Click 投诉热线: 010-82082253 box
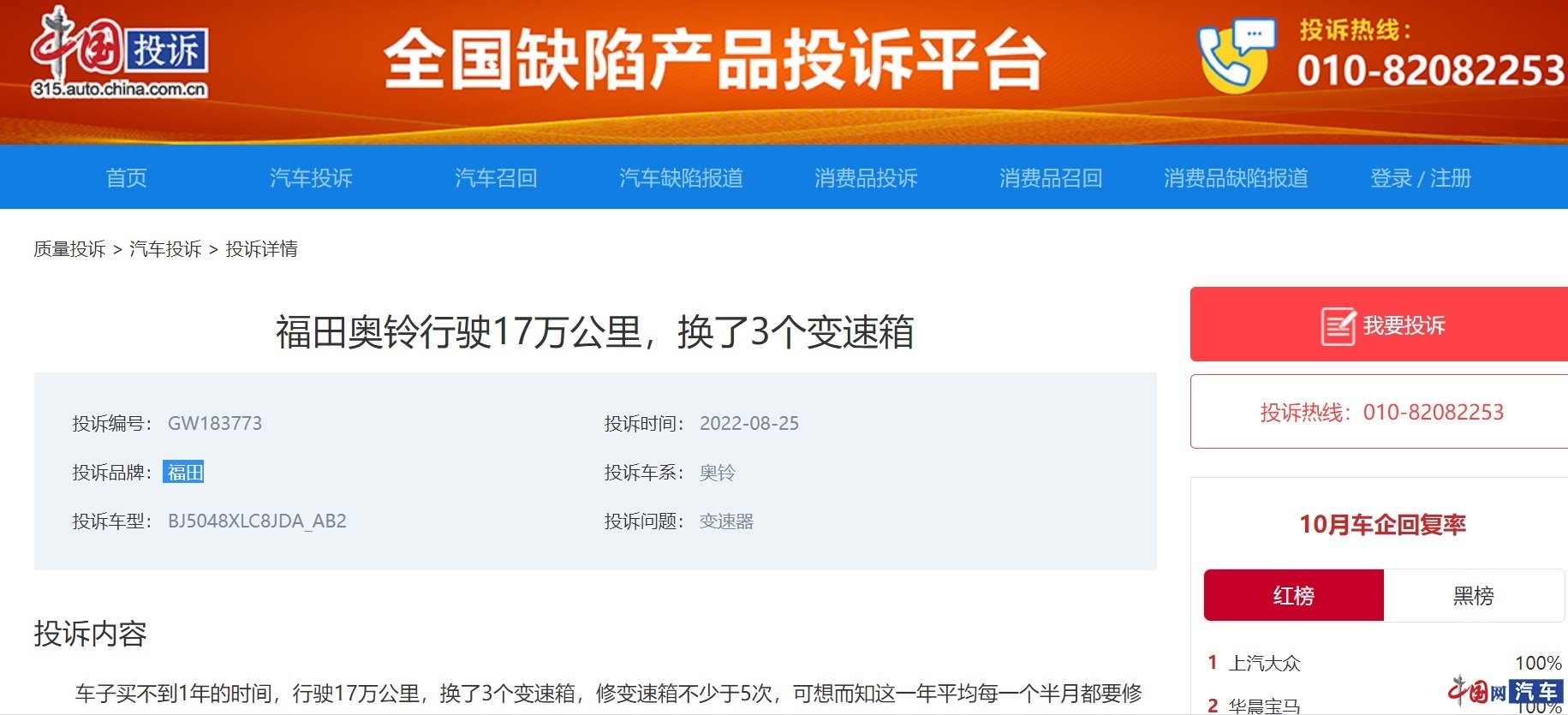The image size is (1568, 715). [x=1379, y=412]
